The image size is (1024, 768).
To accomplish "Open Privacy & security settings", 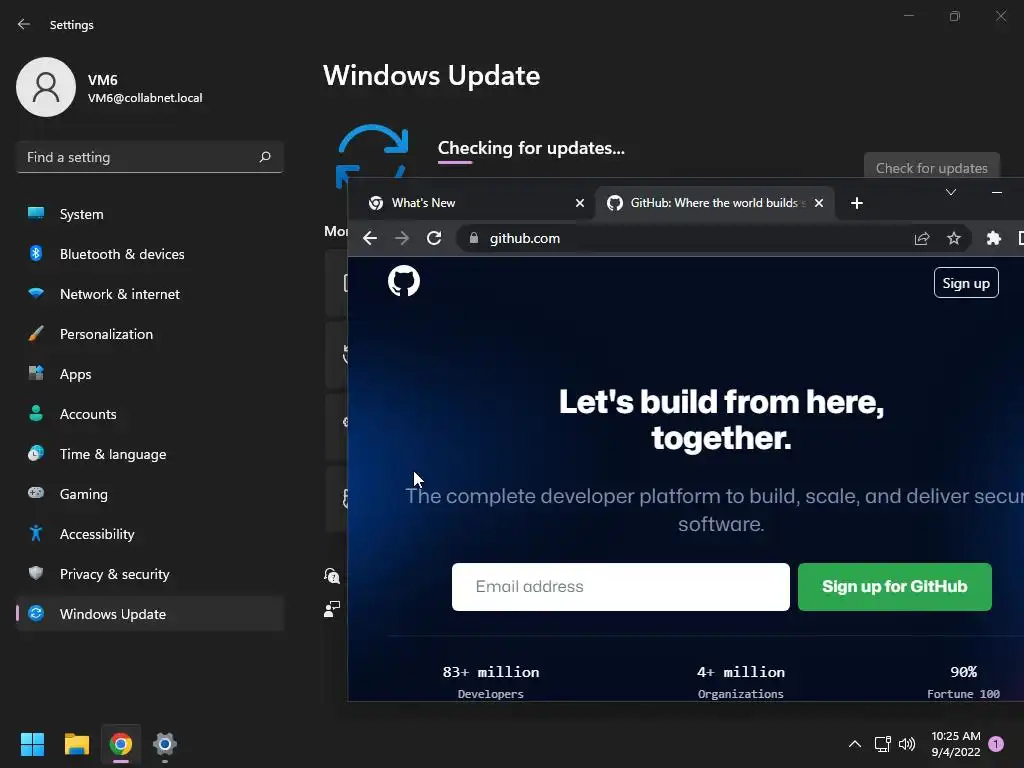I will (150, 574).
